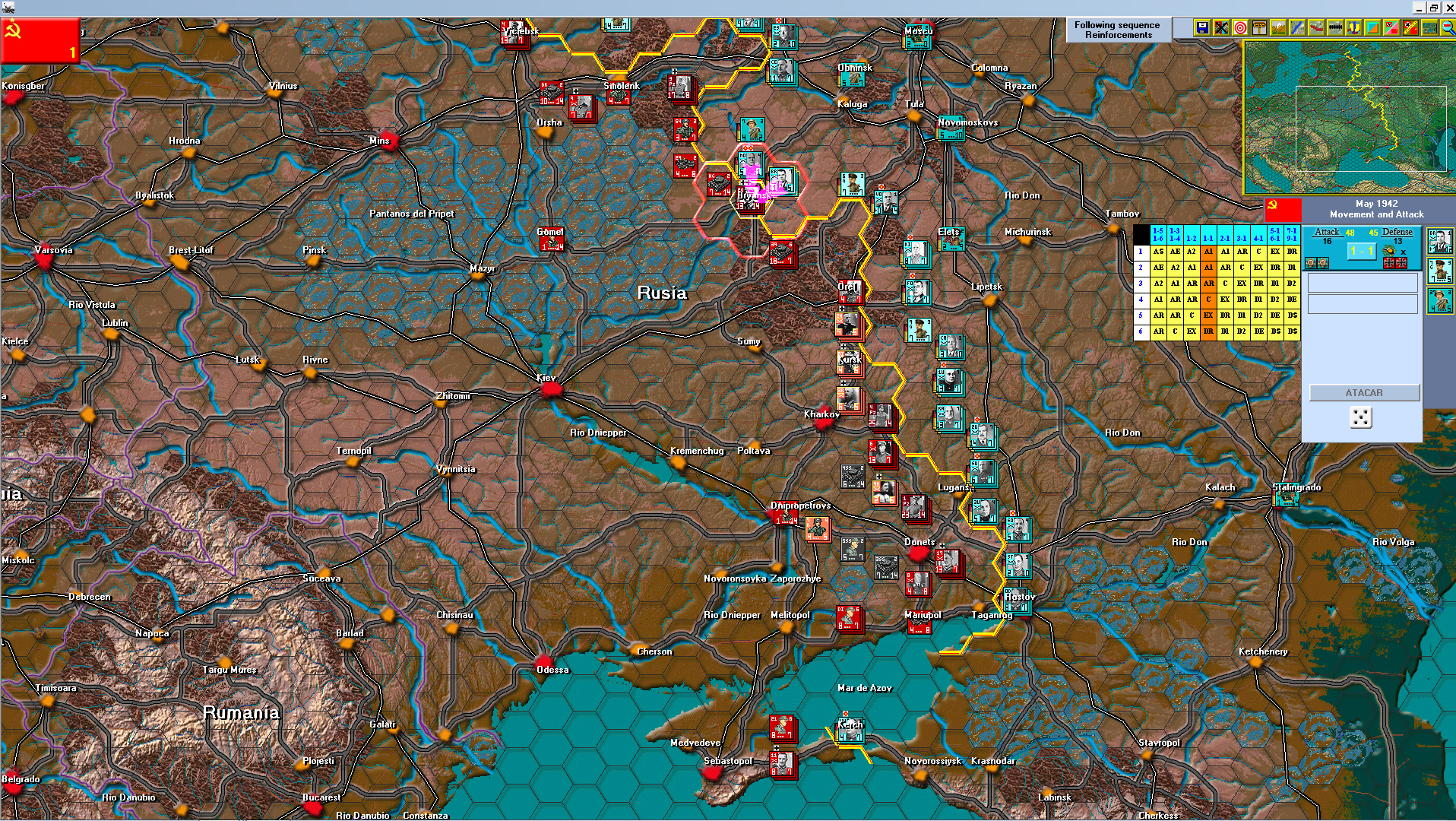The height and width of the screenshot is (821, 1456).
Task: Toggle the river overlay toolbar icon
Action: click(x=1297, y=28)
